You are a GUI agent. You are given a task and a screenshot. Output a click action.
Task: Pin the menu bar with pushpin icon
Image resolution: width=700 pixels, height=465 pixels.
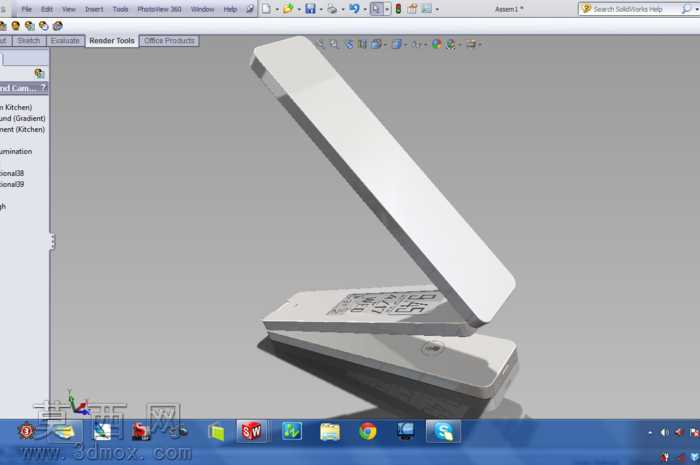(250, 9)
